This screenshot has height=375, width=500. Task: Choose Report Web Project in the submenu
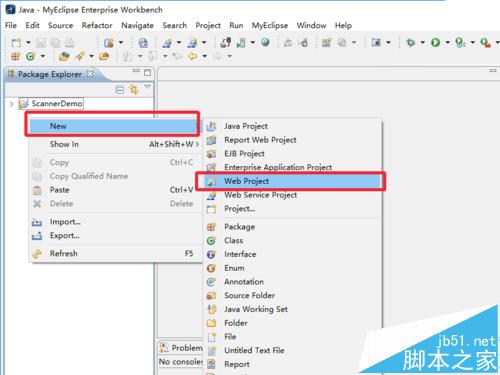click(293, 140)
